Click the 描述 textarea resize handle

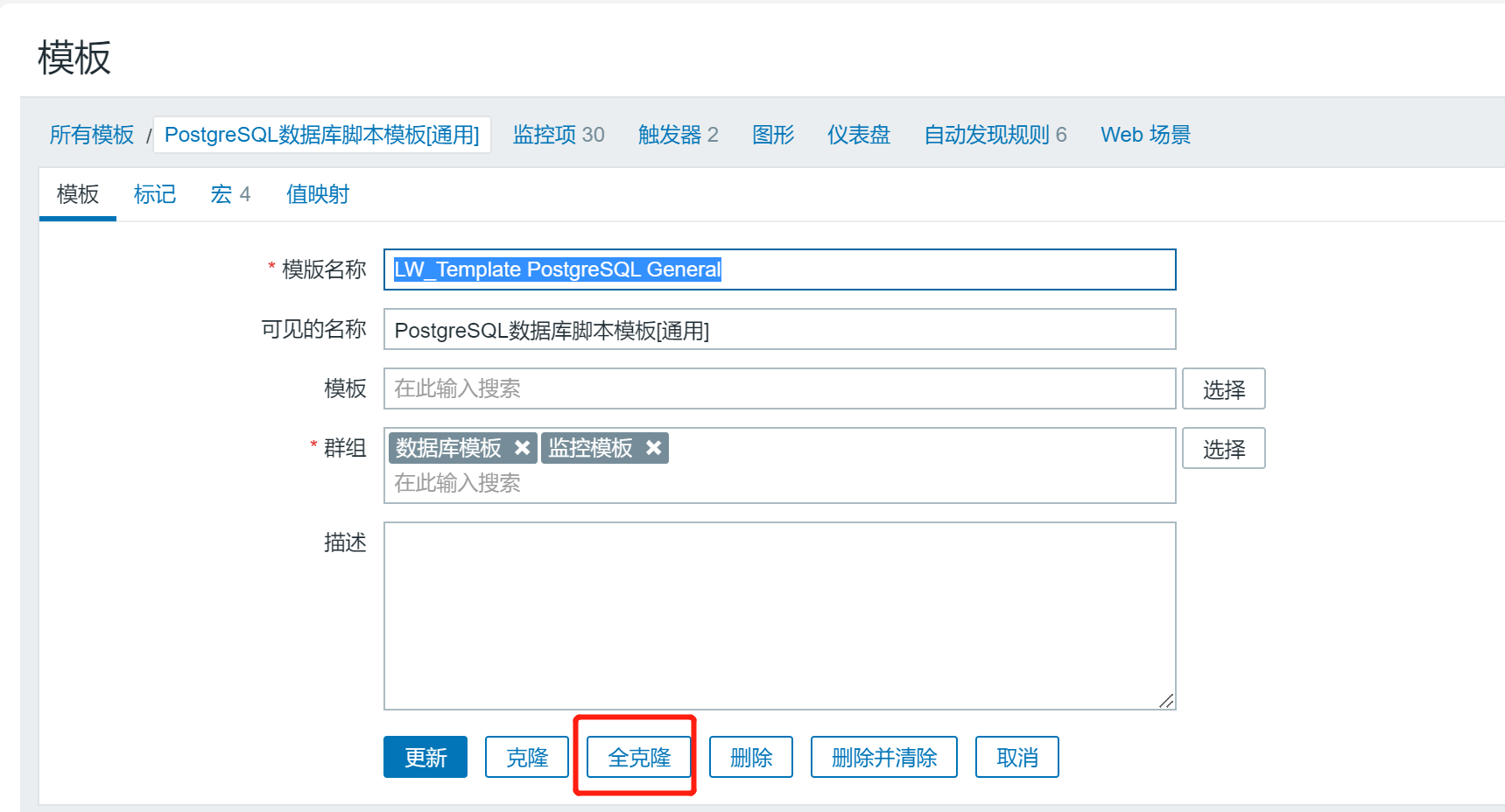click(x=1166, y=701)
